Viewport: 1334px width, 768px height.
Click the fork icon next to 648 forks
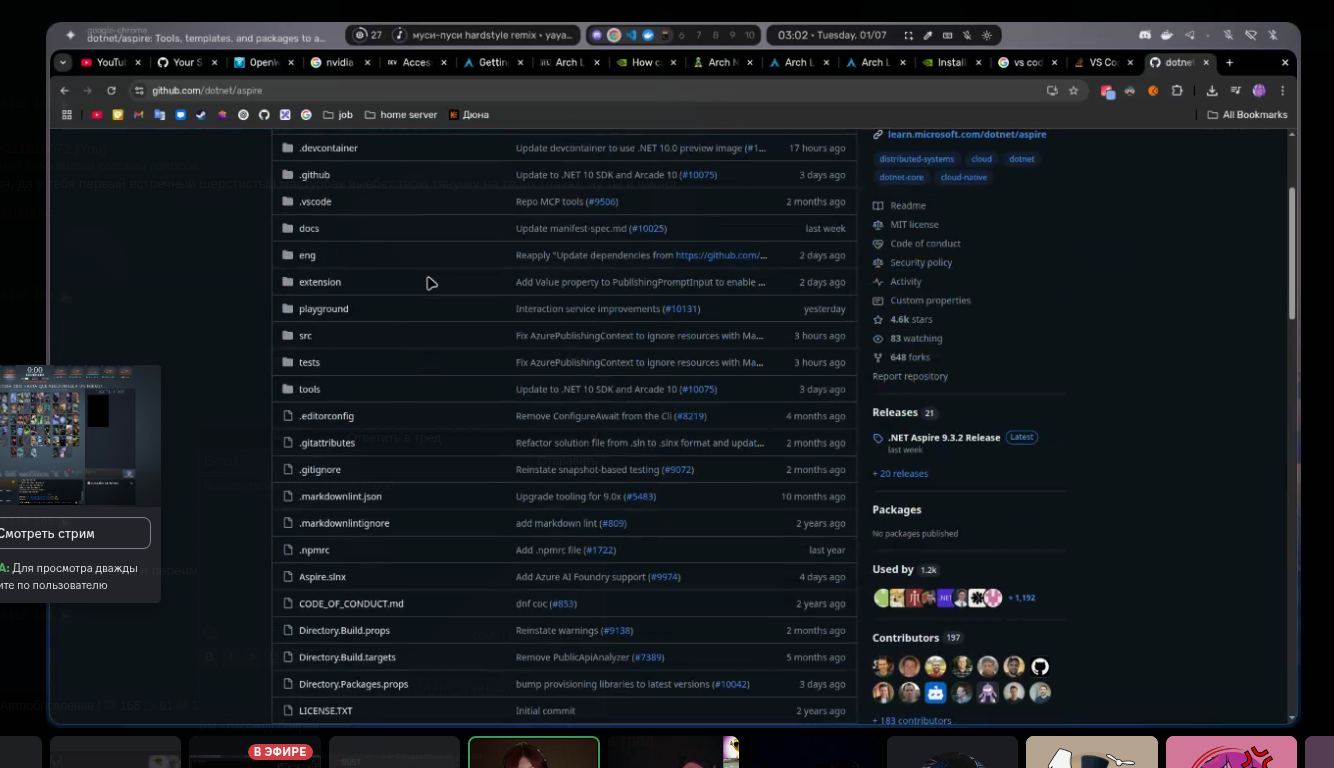[878, 358]
